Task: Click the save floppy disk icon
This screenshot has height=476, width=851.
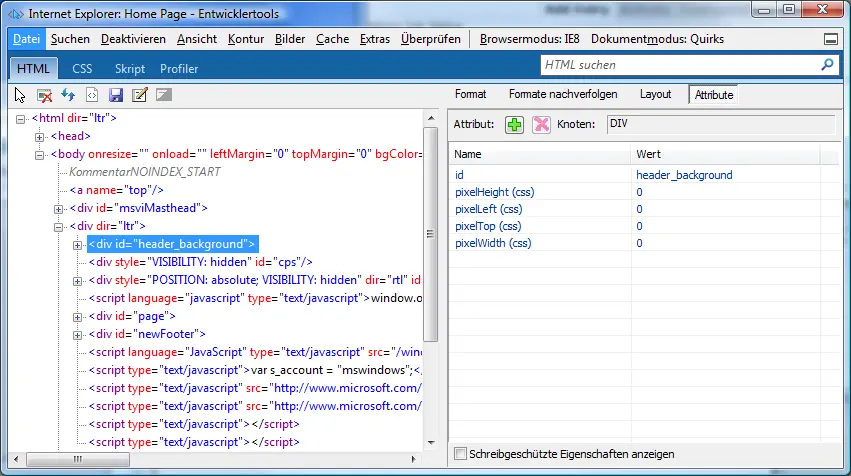Action: coord(116,95)
